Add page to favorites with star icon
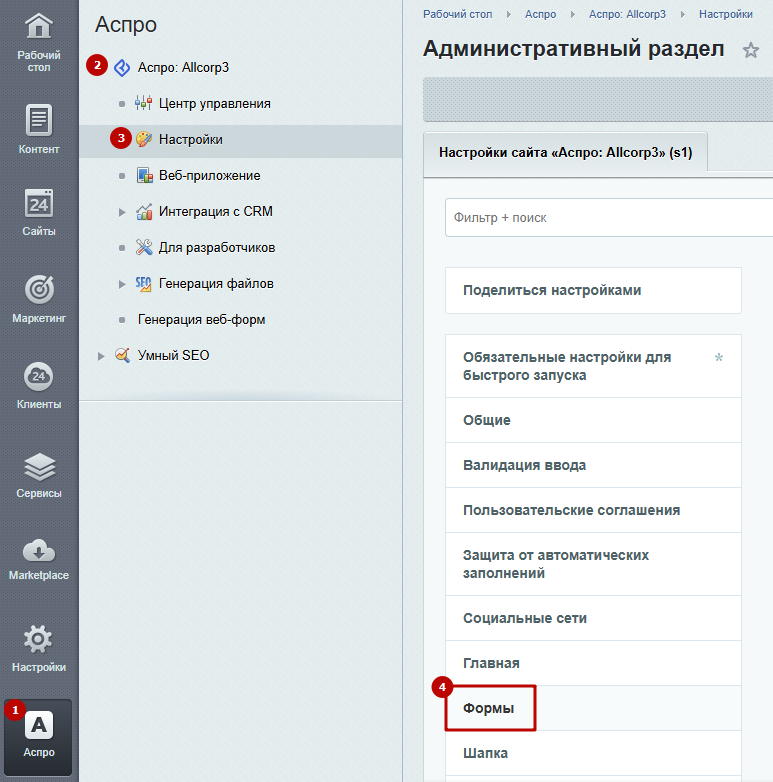This screenshot has height=782, width=773. [750, 50]
